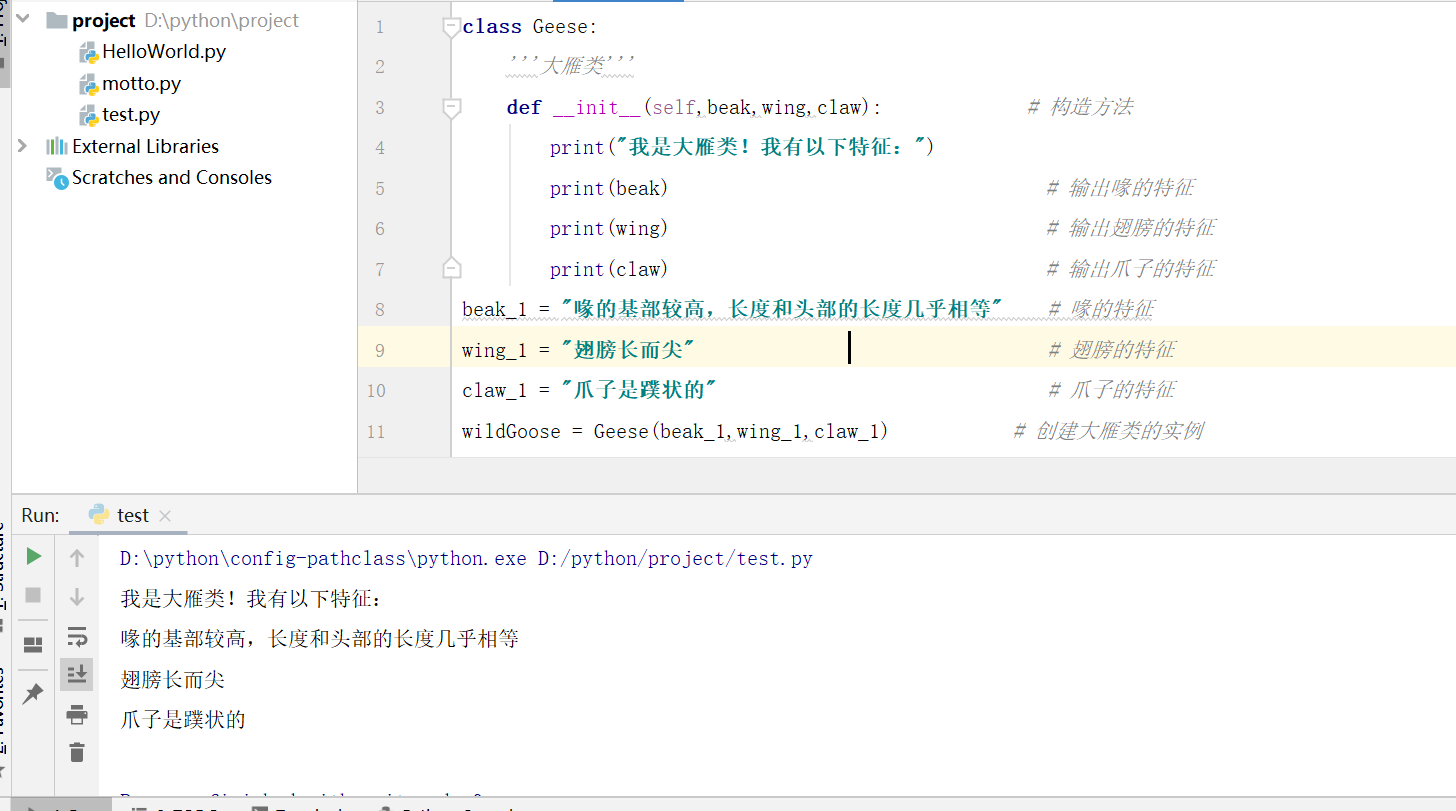Click console output '翅膀长而尖'
The height and width of the screenshot is (811, 1456).
coord(173,680)
